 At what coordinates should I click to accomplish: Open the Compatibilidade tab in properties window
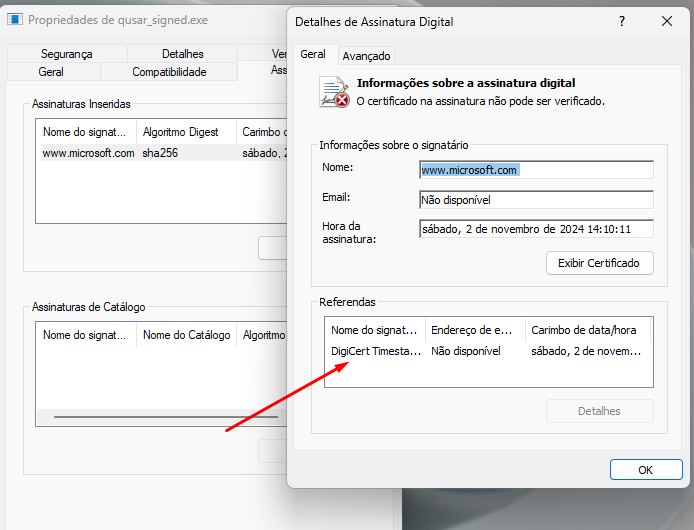click(169, 72)
